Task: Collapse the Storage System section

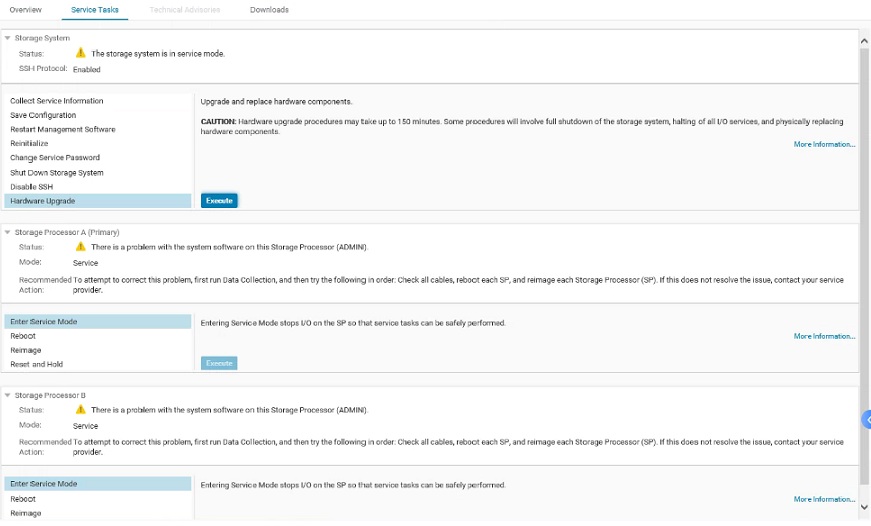Action: click(x=8, y=38)
